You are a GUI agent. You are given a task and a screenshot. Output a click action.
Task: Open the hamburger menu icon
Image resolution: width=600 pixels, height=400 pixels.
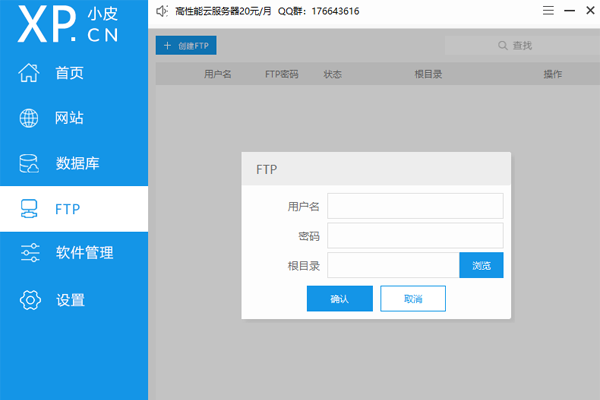click(547, 11)
